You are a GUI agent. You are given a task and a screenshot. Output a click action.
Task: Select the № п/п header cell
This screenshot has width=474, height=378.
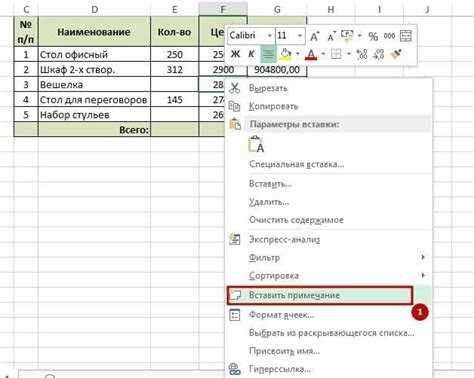tap(26, 32)
